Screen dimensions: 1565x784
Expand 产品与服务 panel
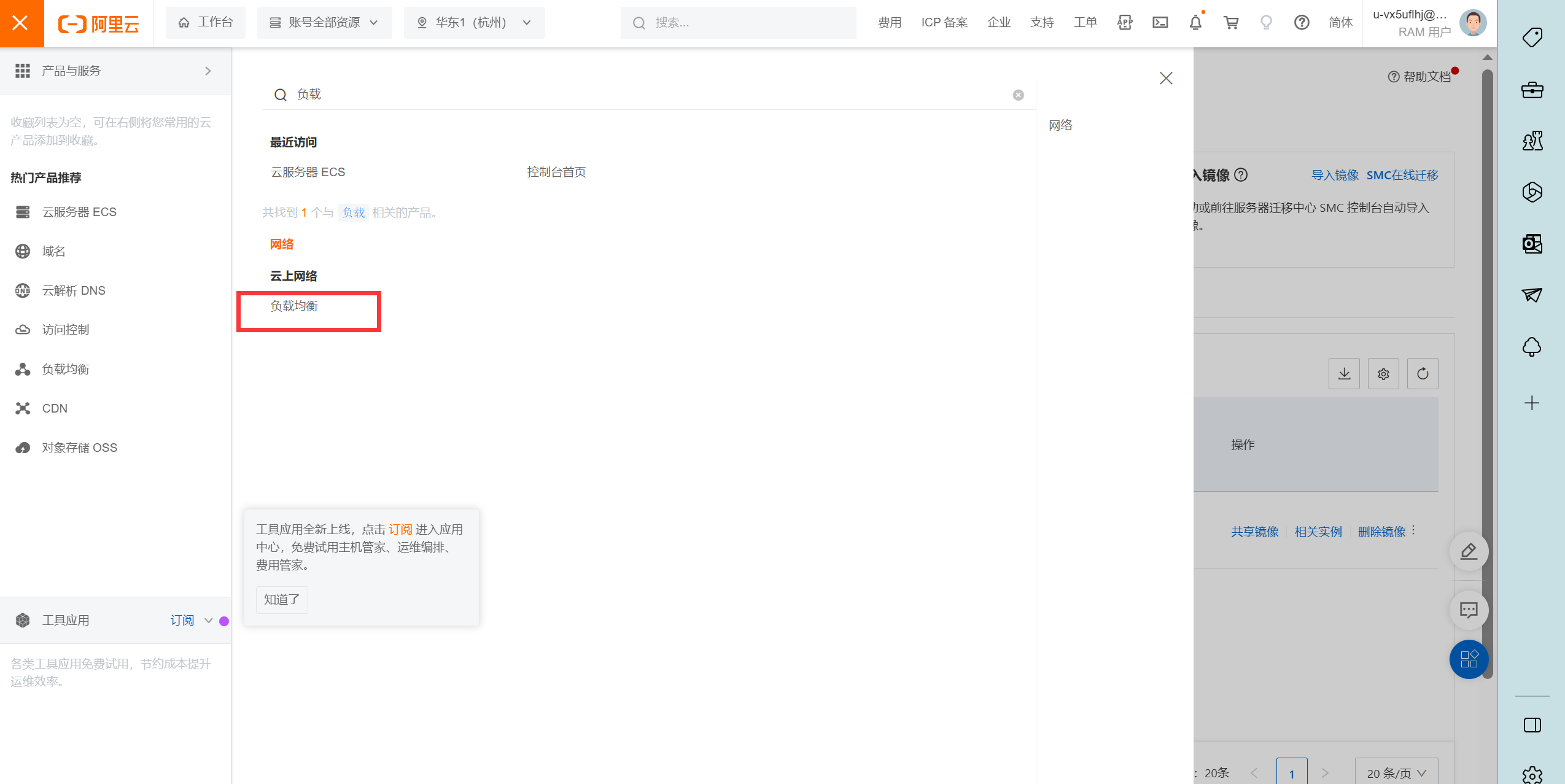(115, 71)
